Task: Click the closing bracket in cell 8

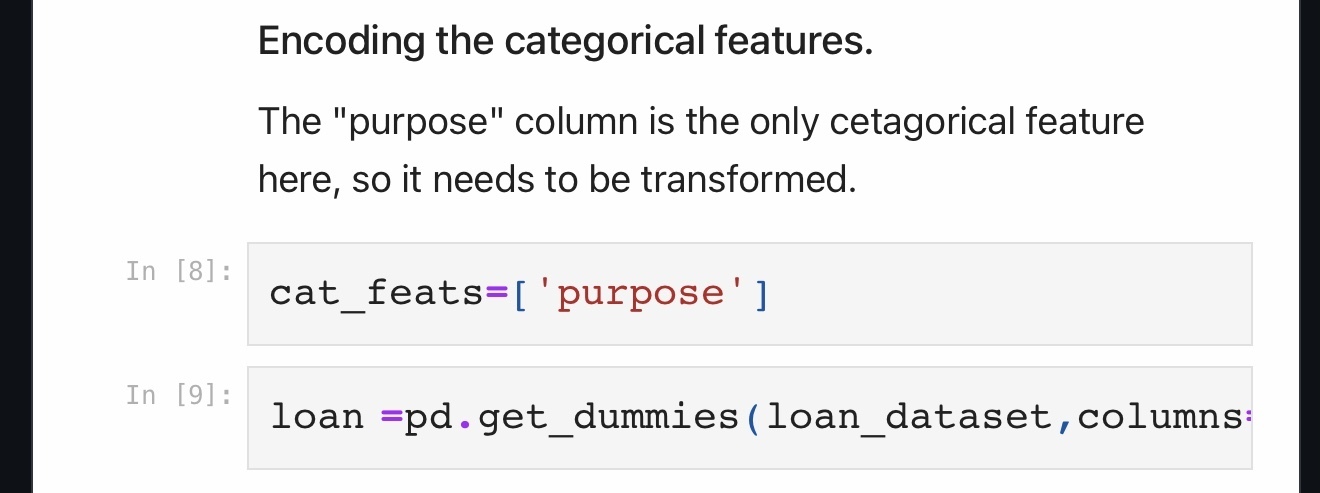Action: (762, 294)
